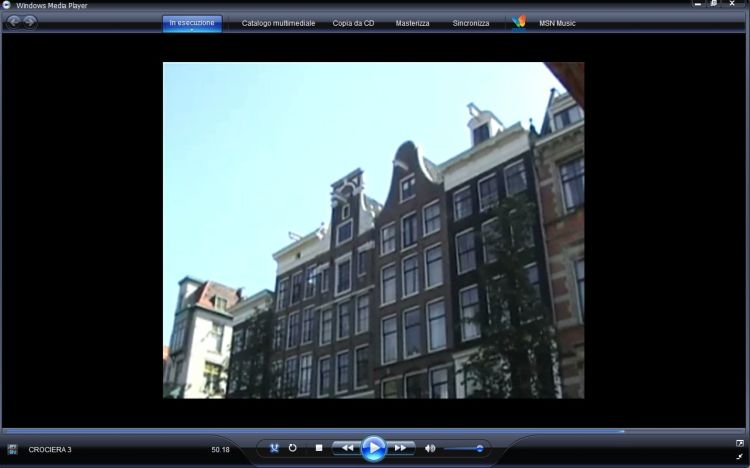This screenshot has height=468, width=750.
Task: Minimize the Windows Media Player window
Action: 698,4
